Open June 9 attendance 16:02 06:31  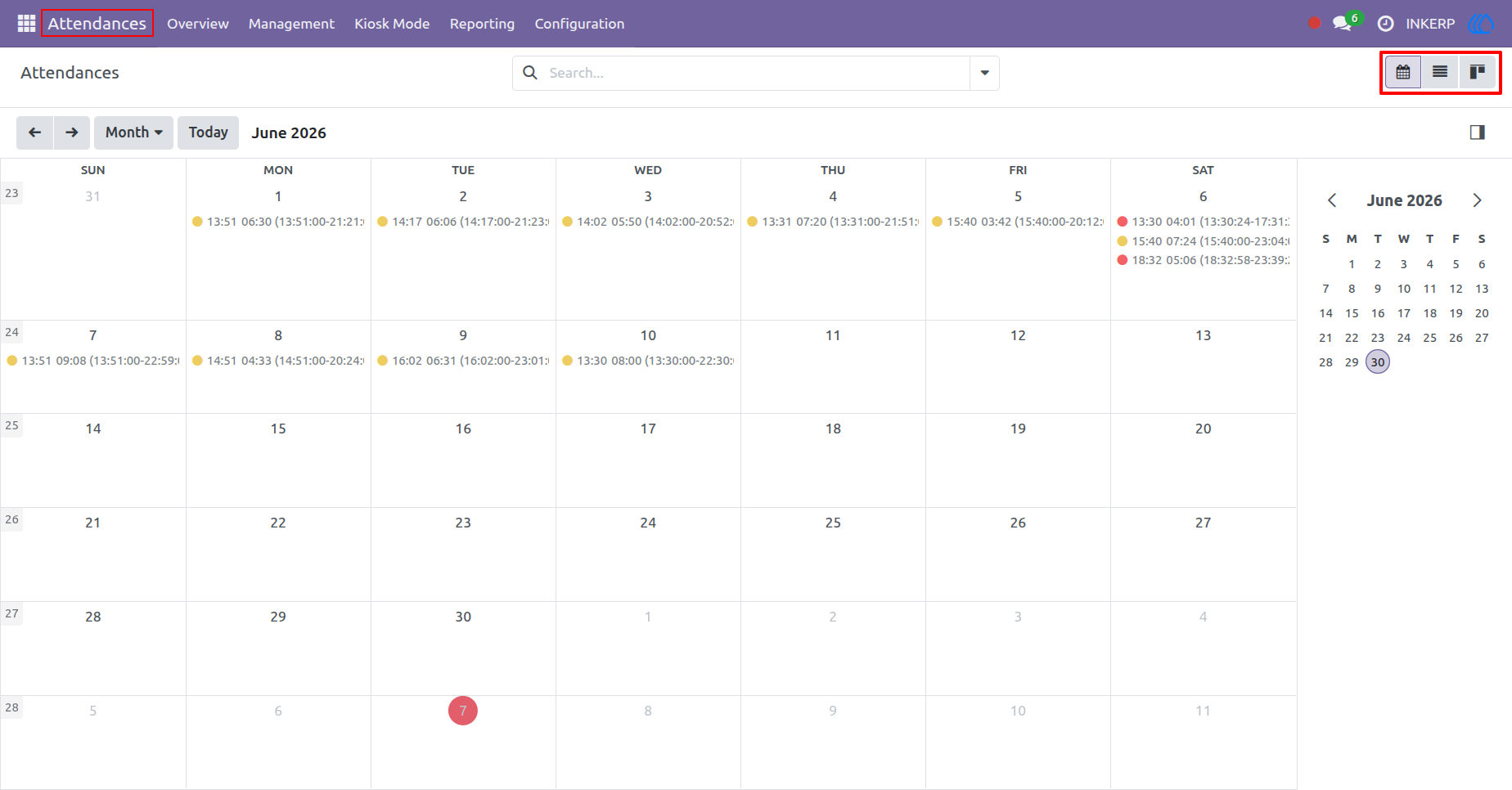pyautogui.click(x=463, y=361)
